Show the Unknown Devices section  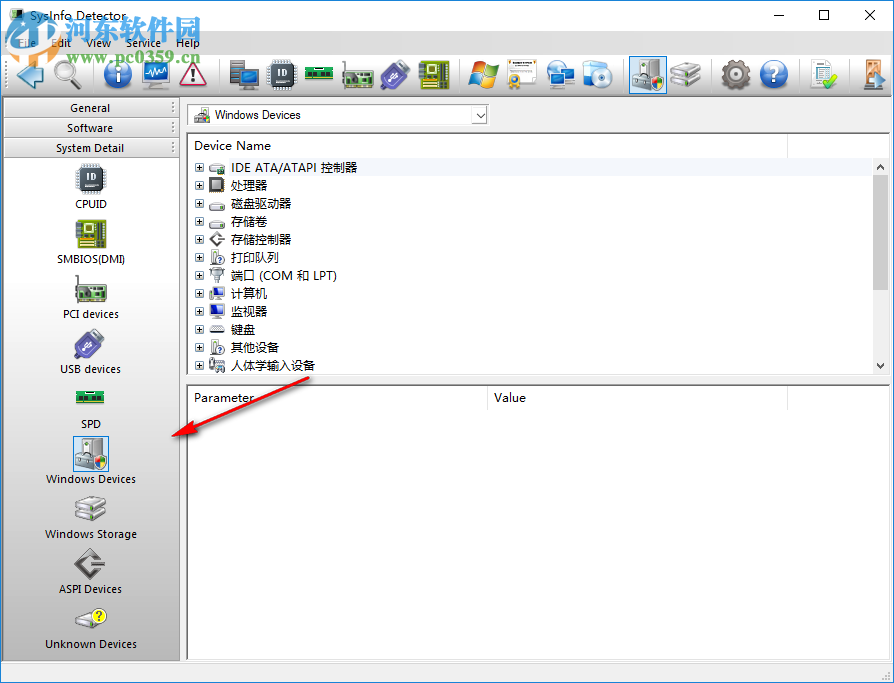click(90, 625)
